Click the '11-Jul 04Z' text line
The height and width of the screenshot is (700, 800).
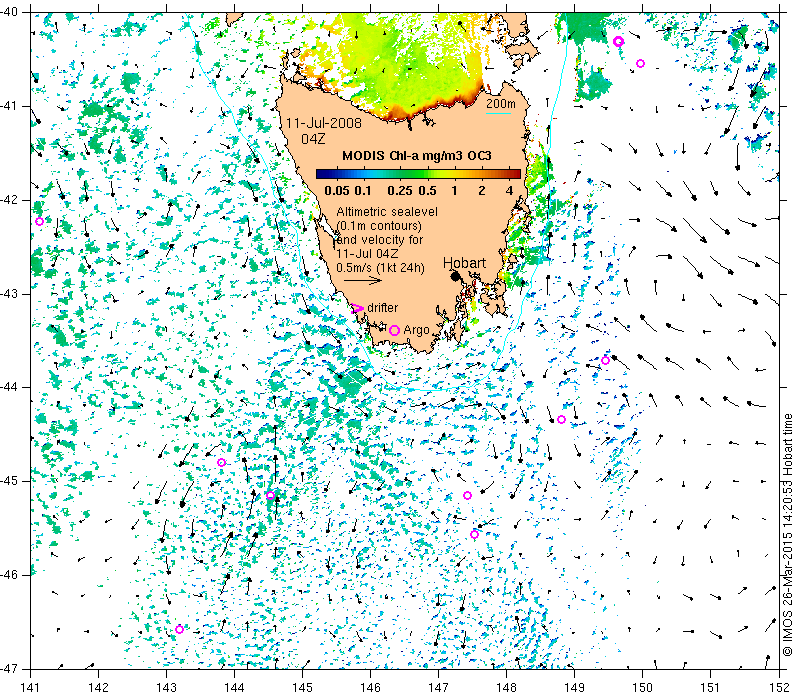367,254
